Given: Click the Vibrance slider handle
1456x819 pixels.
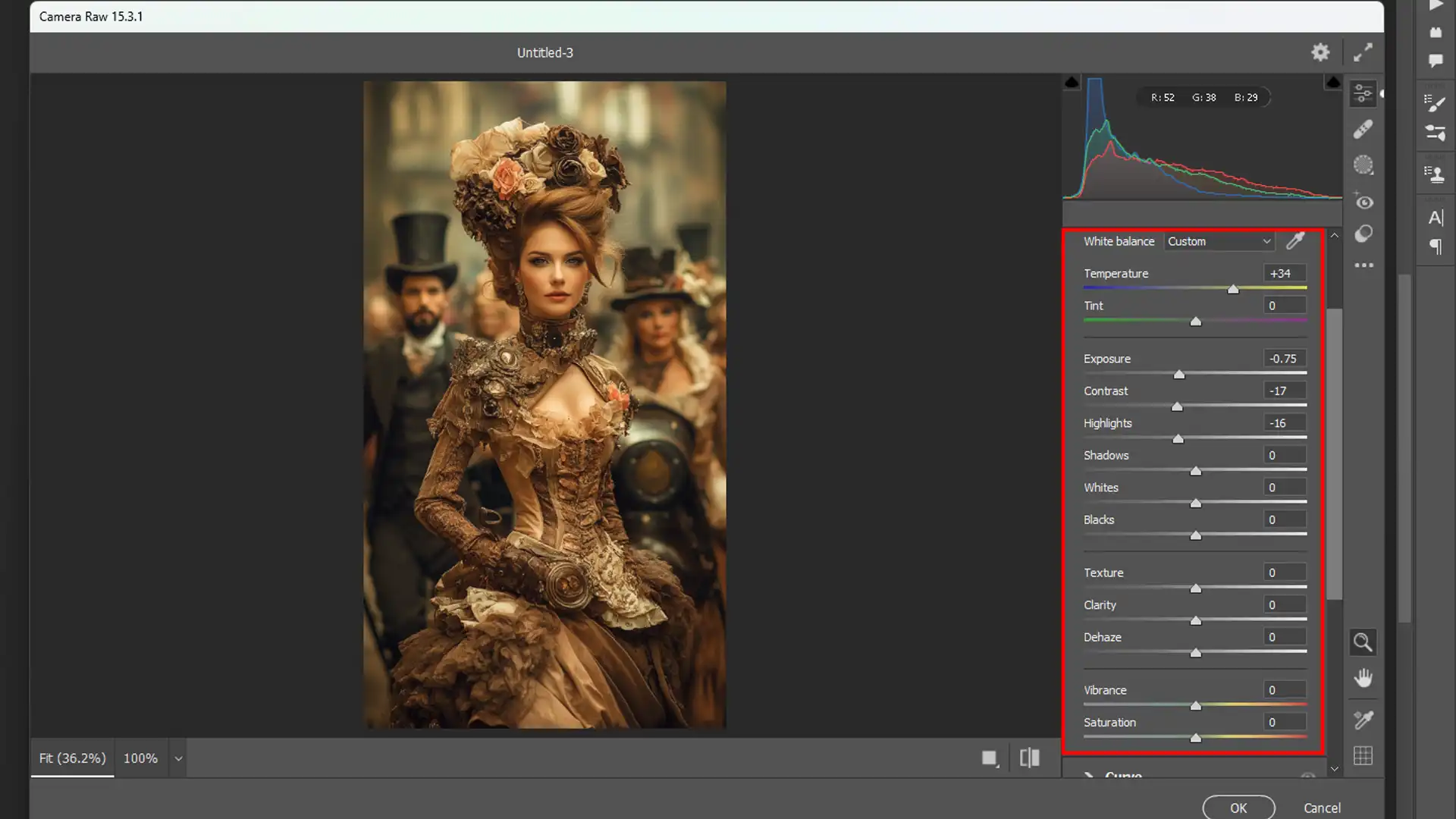Looking at the screenshot, I should [x=1196, y=706].
